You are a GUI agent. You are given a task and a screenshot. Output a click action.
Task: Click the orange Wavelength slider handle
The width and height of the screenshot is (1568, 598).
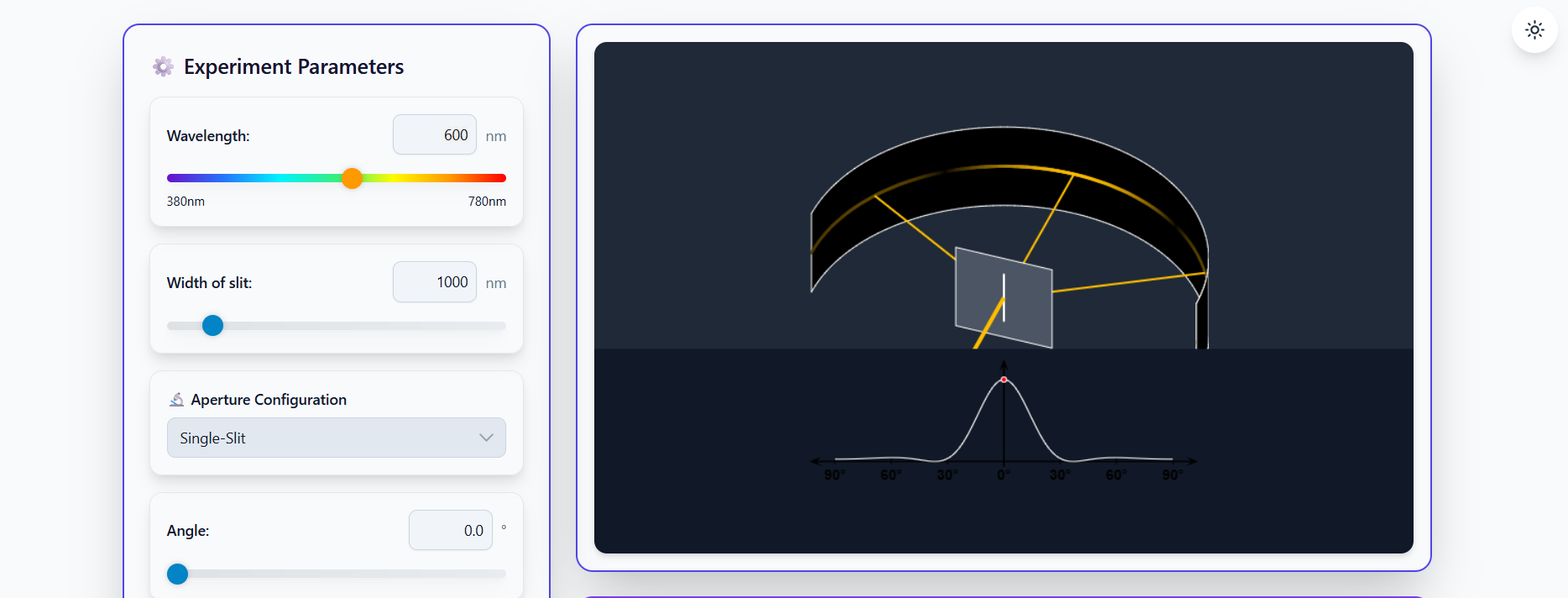353,178
